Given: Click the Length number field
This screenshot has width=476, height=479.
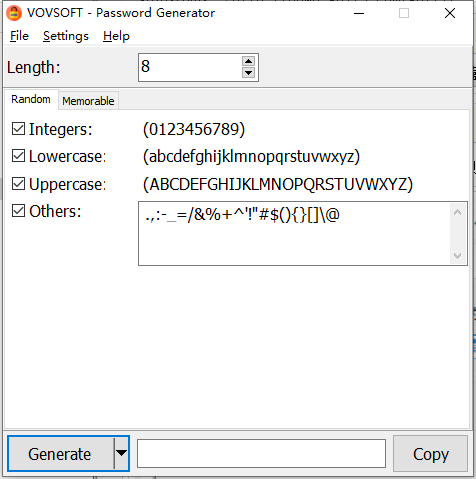Looking at the screenshot, I should click(x=190, y=67).
